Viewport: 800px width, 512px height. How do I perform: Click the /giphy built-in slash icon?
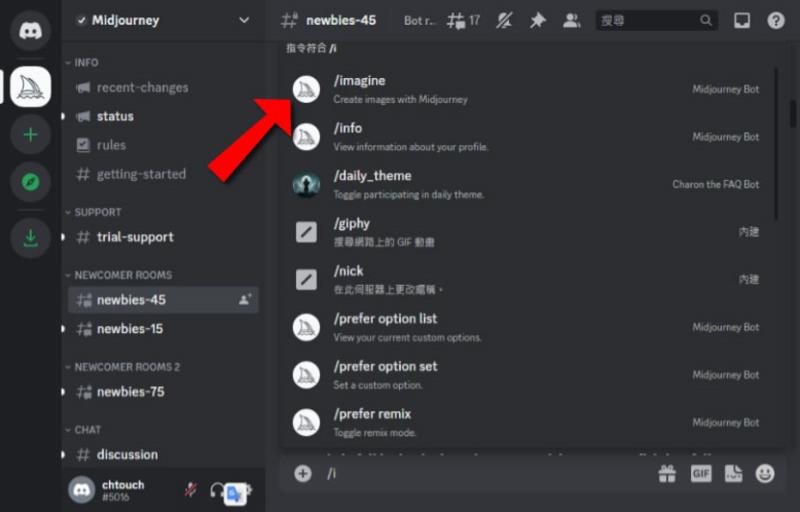tap(306, 232)
